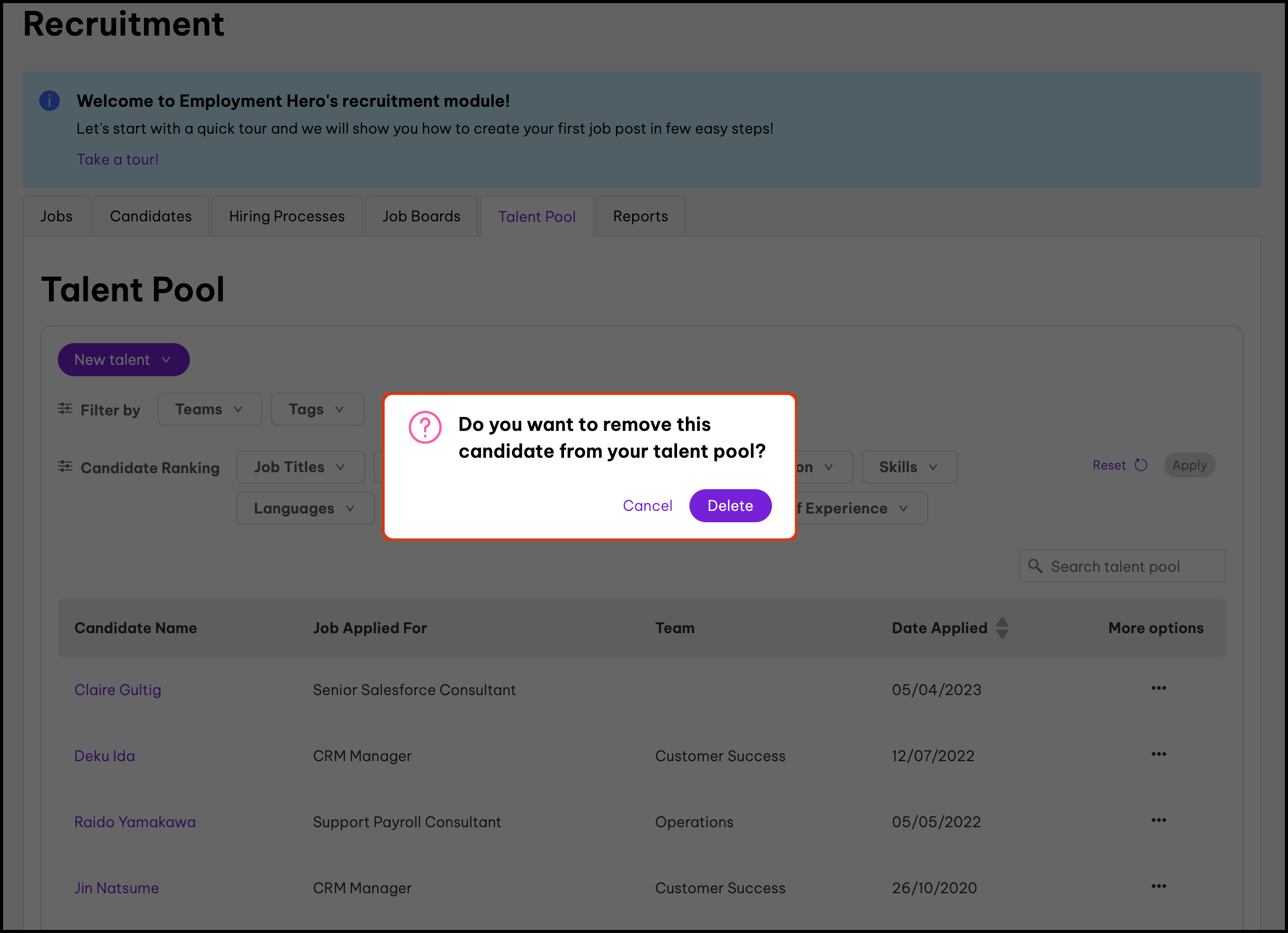Expand the Languages dropdown
Image resolution: width=1288 pixels, height=933 pixels.
click(305, 509)
